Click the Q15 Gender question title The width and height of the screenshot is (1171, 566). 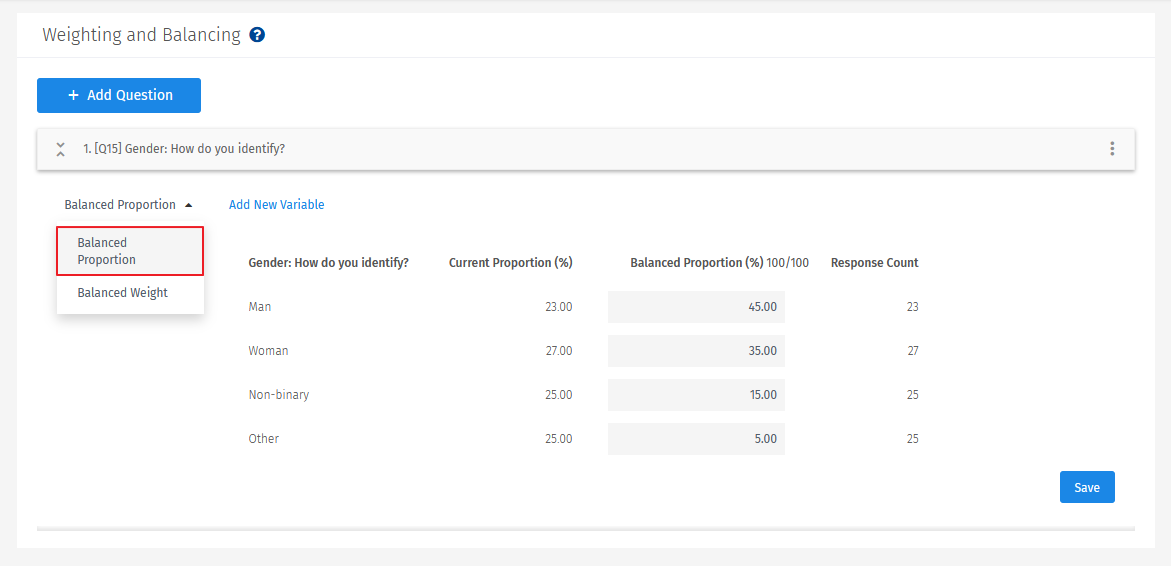click(x=184, y=149)
